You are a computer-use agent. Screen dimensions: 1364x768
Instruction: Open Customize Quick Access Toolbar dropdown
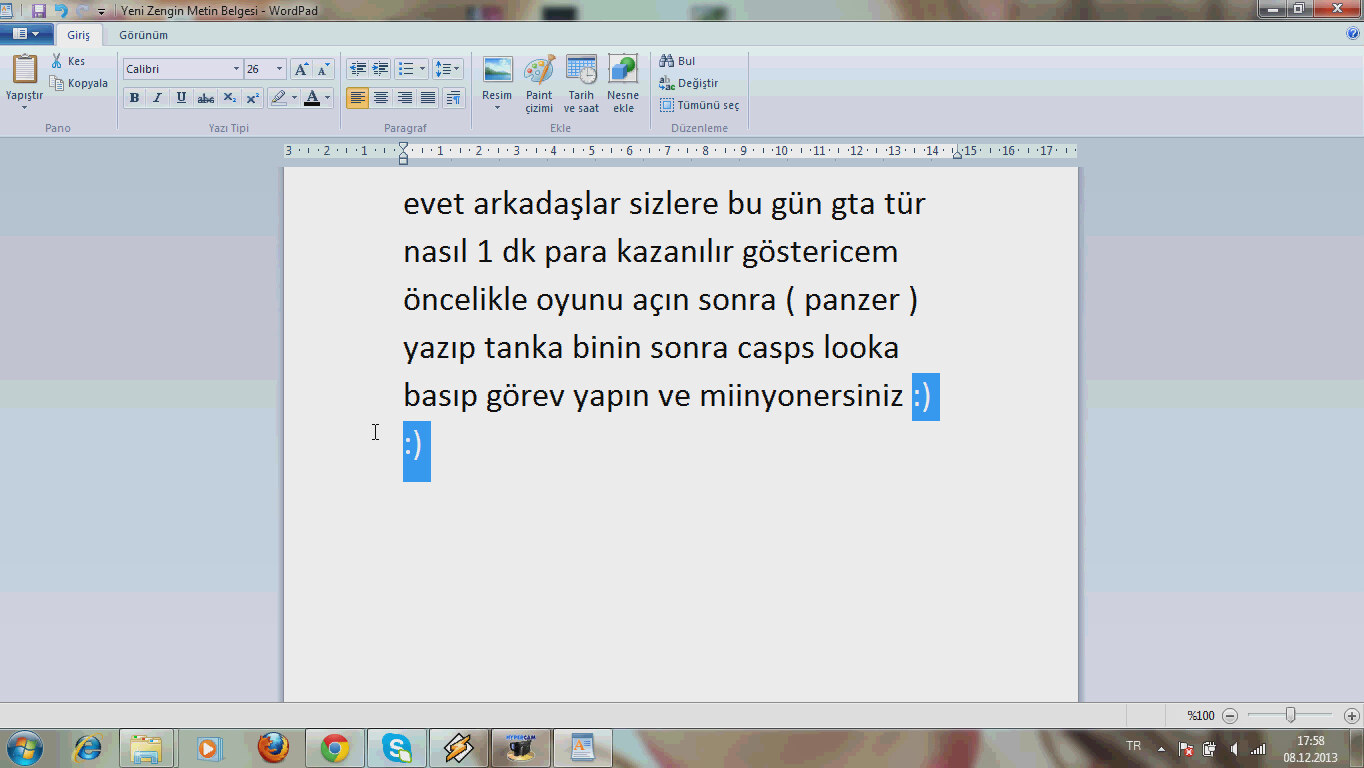click(101, 11)
